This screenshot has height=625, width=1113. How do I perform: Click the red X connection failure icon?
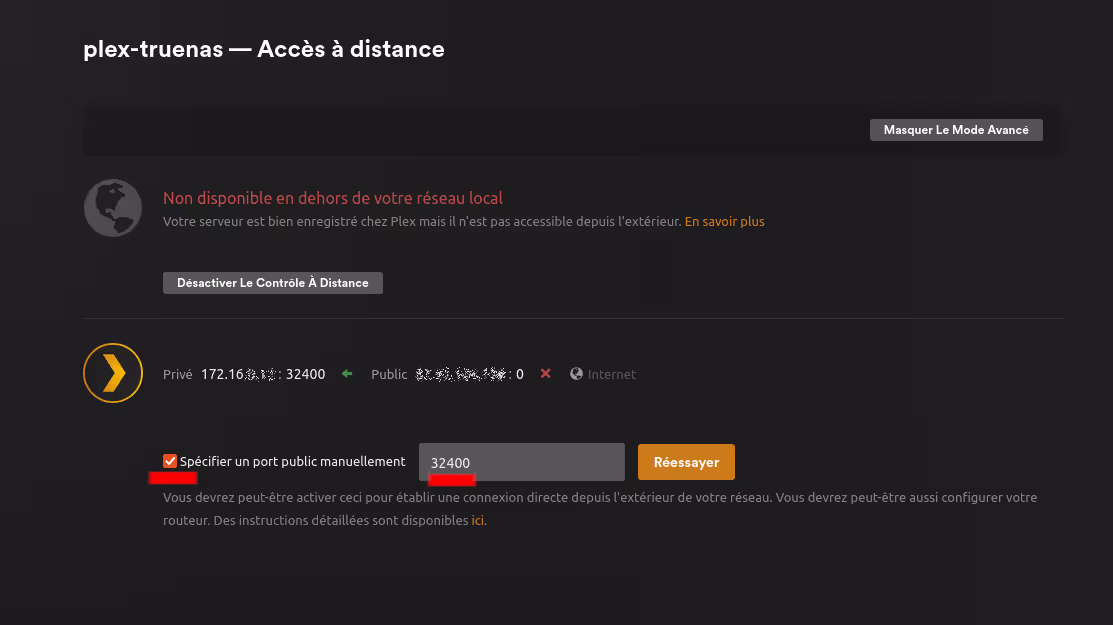pyautogui.click(x=545, y=374)
